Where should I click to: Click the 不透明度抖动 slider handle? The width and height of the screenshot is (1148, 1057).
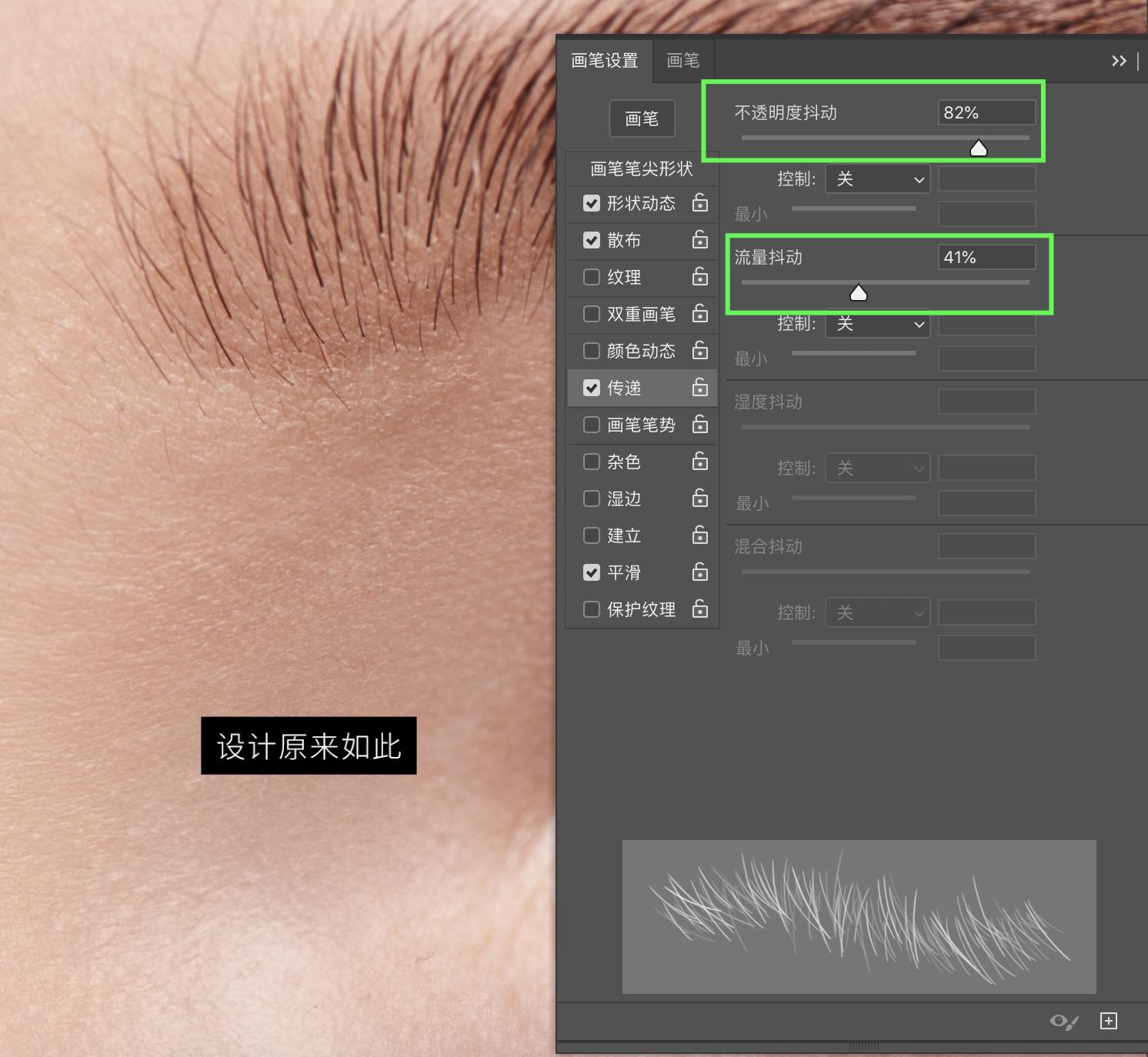(978, 146)
